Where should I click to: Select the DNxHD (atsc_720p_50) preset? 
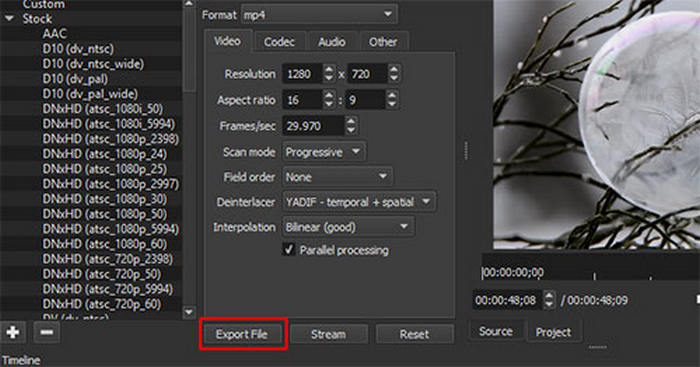click(101, 274)
